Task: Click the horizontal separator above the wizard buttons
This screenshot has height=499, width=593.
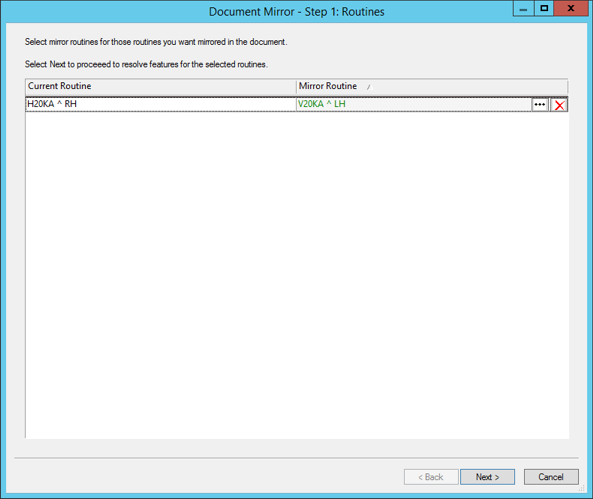Action: click(x=296, y=458)
